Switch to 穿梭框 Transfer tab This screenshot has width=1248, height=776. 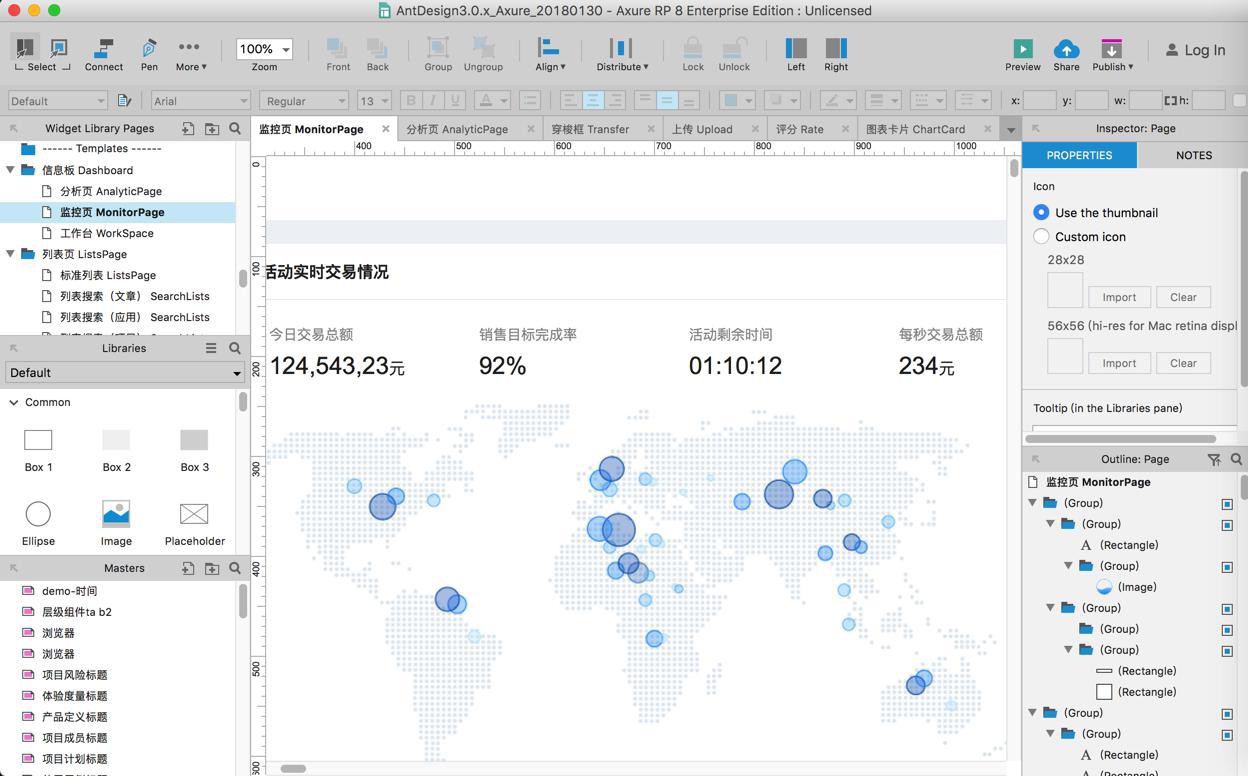tap(590, 129)
